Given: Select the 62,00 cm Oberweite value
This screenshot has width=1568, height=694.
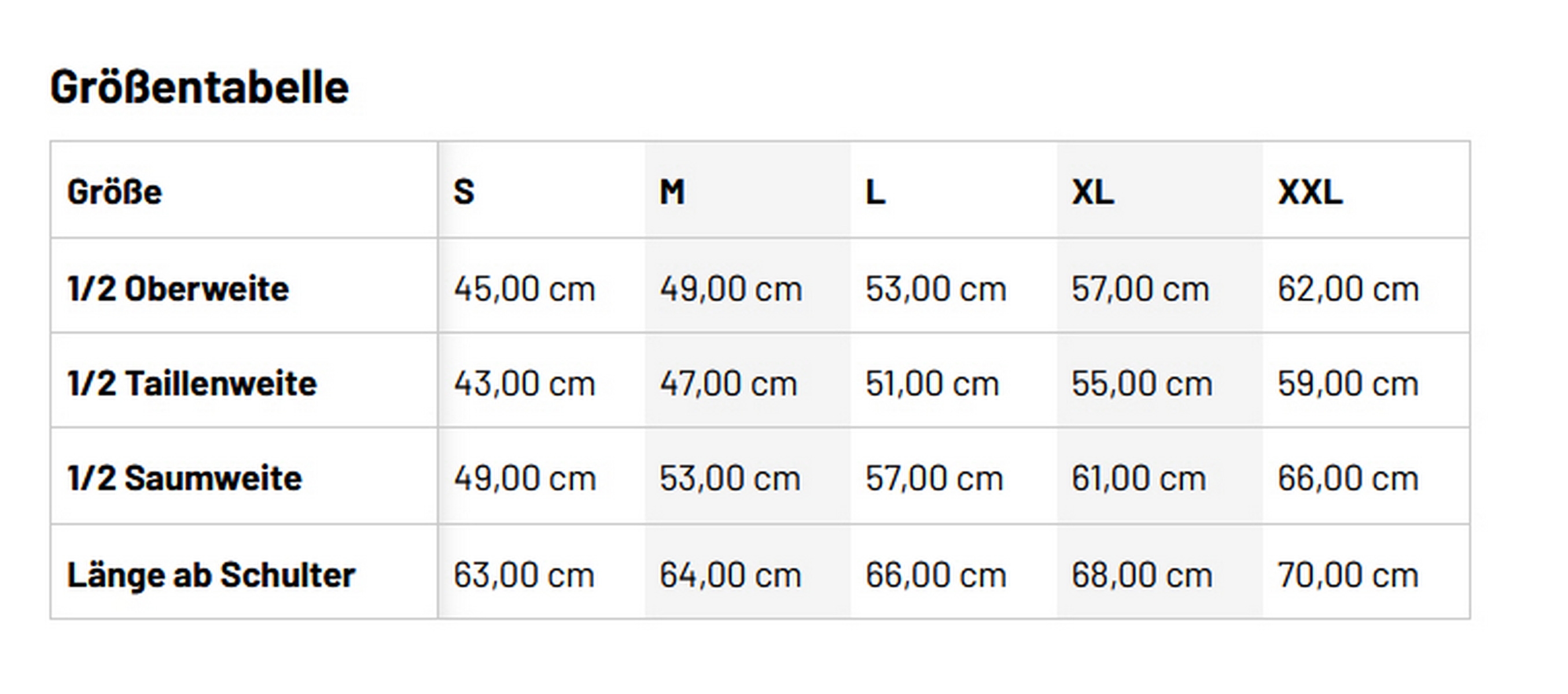Looking at the screenshot, I should [1348, 289].
